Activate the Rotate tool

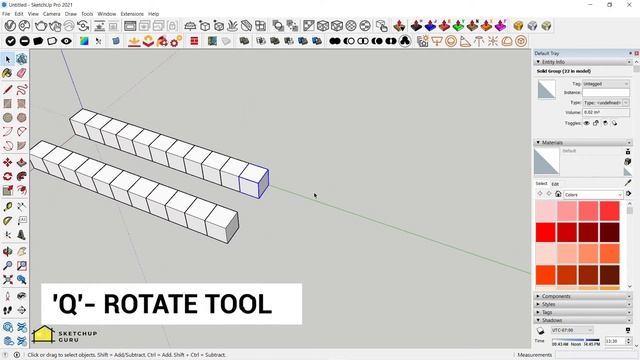(x=7, y=176)
